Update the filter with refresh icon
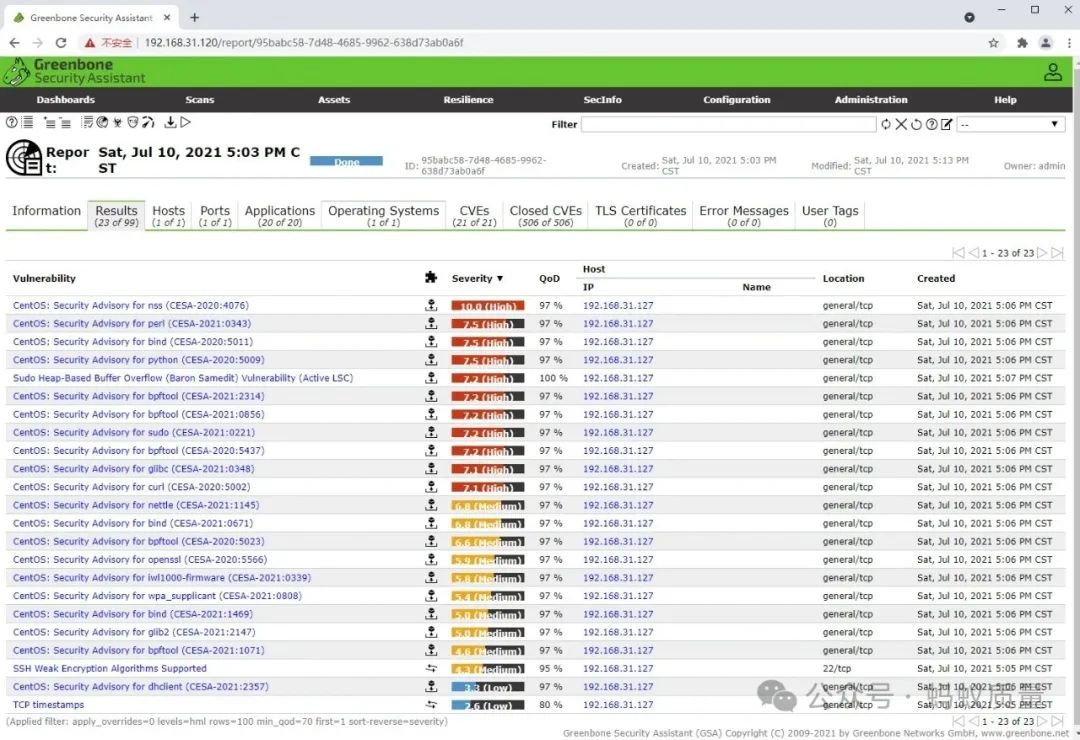The height and width of the screenshot is (740, 1080). coord(886,124)
